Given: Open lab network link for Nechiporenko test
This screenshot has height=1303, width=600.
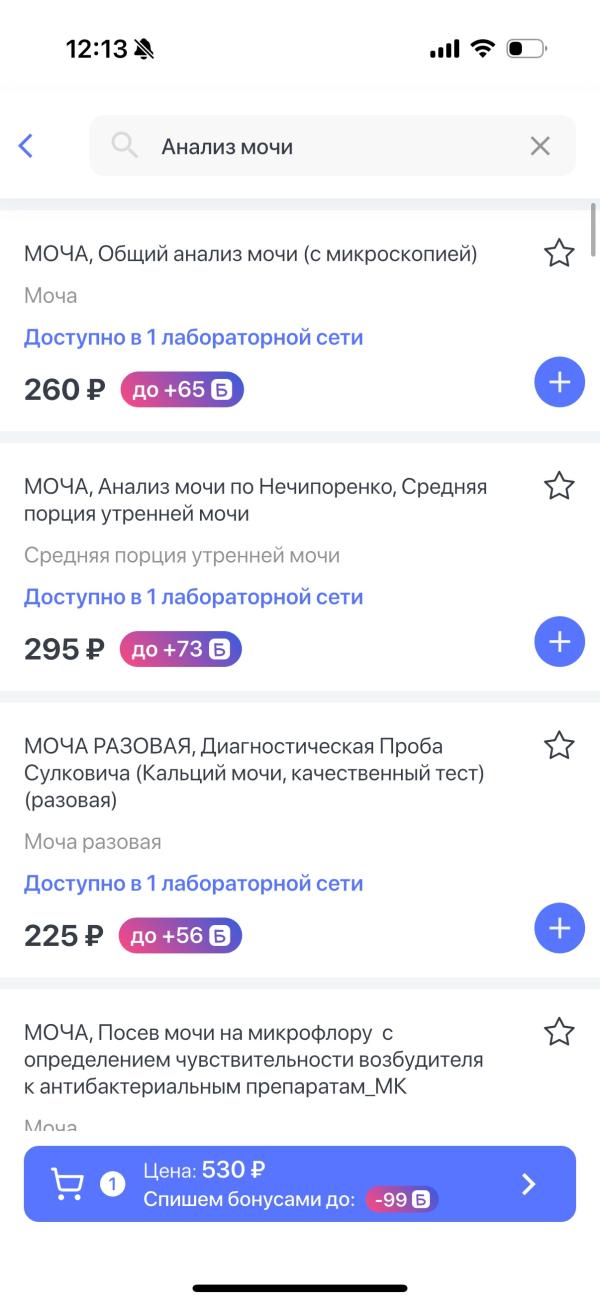Looking at the screenshot, I should [x=193, y=598].
